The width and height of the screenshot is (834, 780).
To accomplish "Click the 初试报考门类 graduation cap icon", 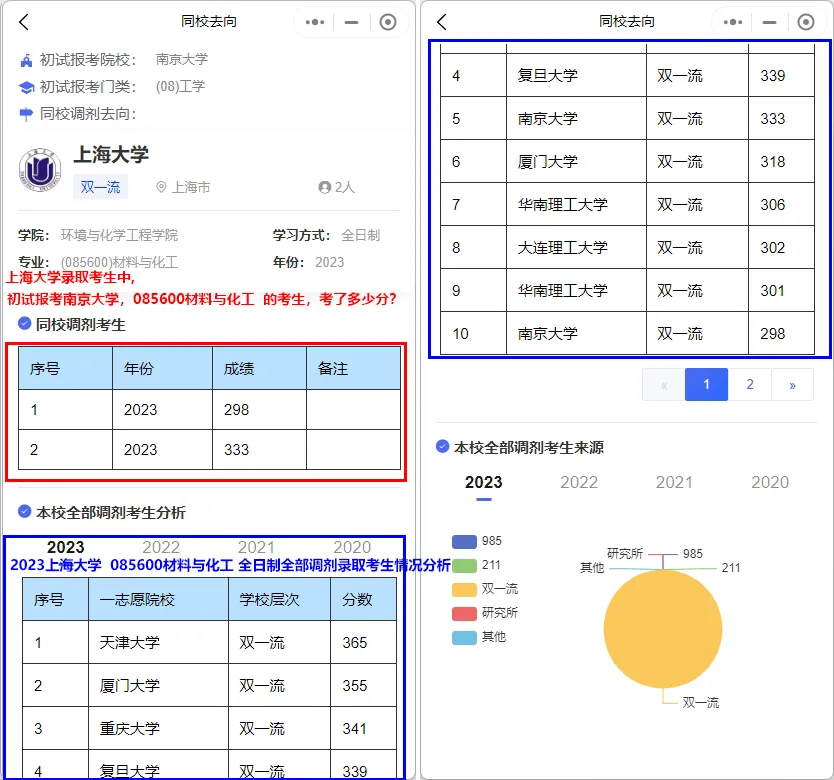I will pos(26,87).
